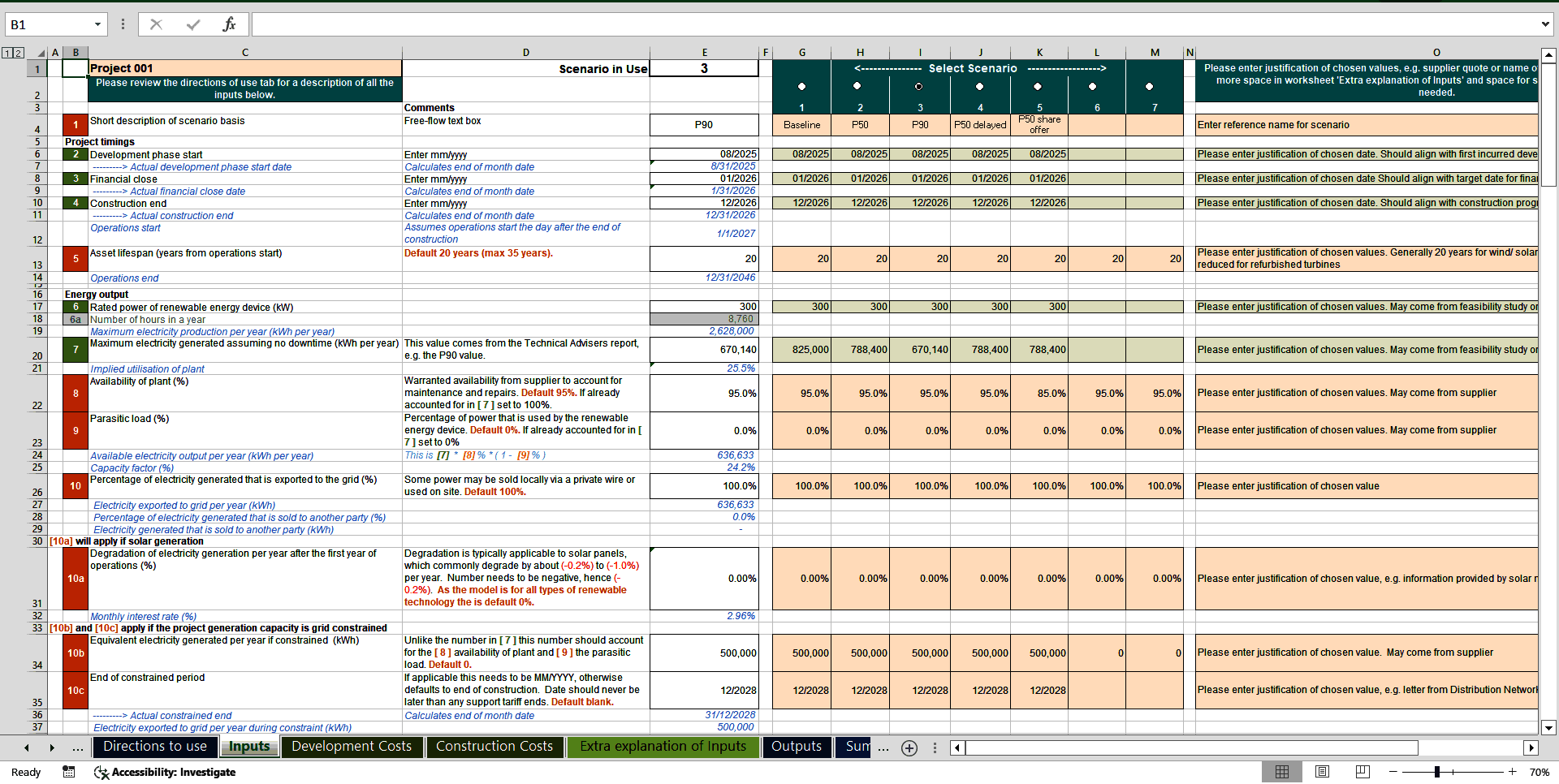Switch to Page Layout view icon
Viewport: 1559px width, 784px height.
pos(1322,772)
